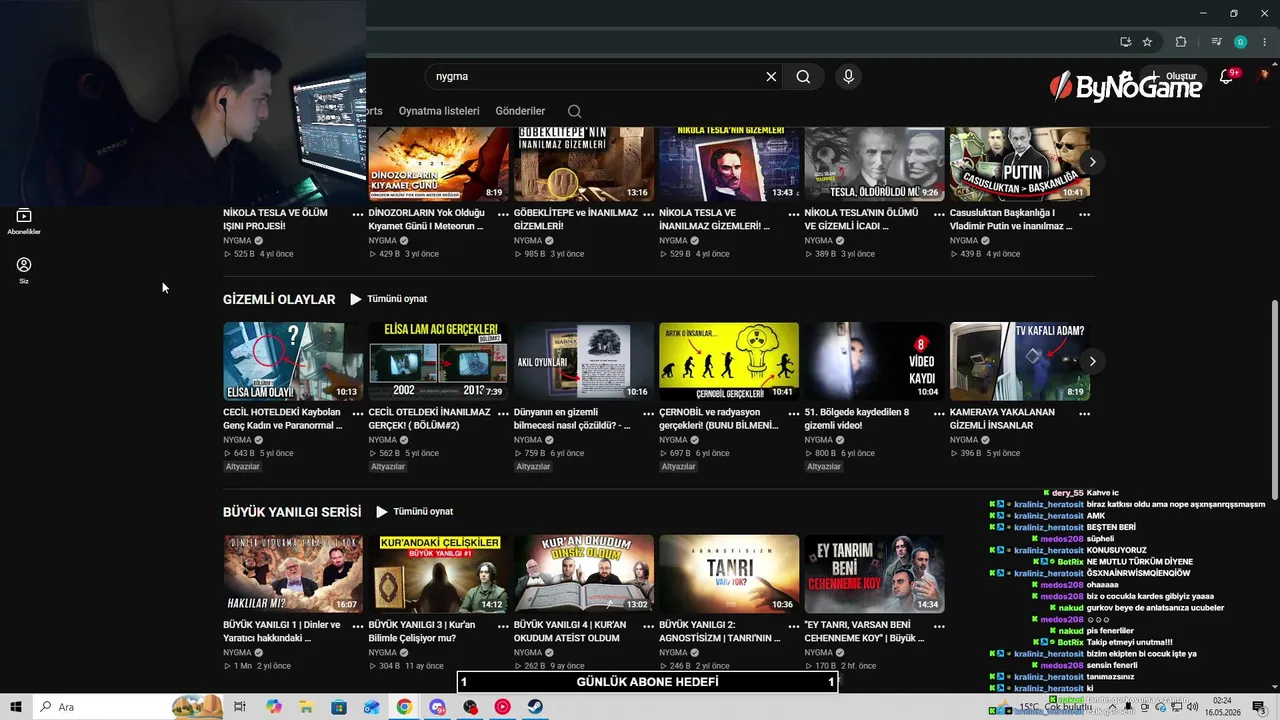
Task: Open Chrome extensions puzzle icon
Action: (1181, 42)
